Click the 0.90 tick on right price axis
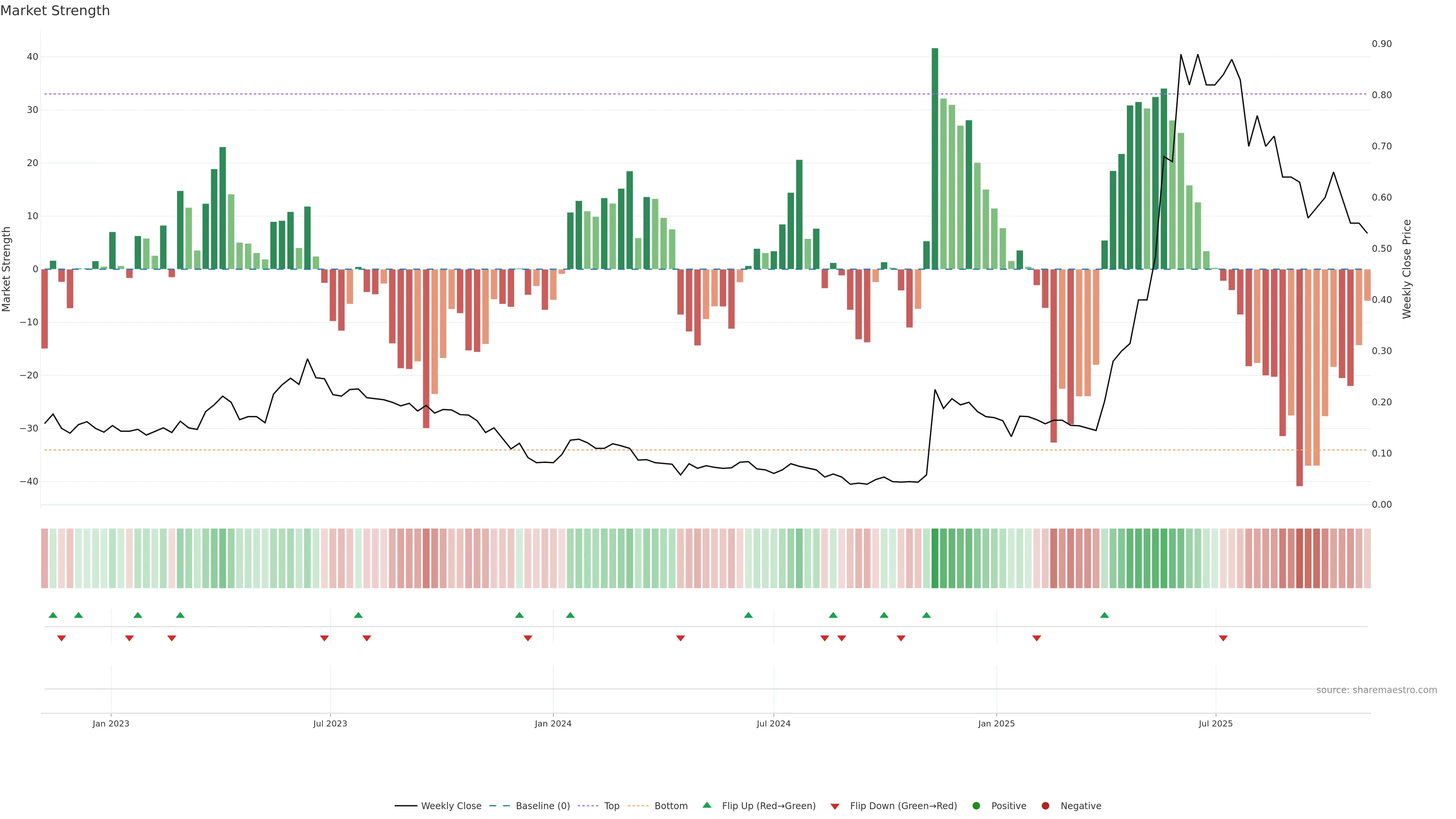The image size is (1456, 819). (1381, 44)
